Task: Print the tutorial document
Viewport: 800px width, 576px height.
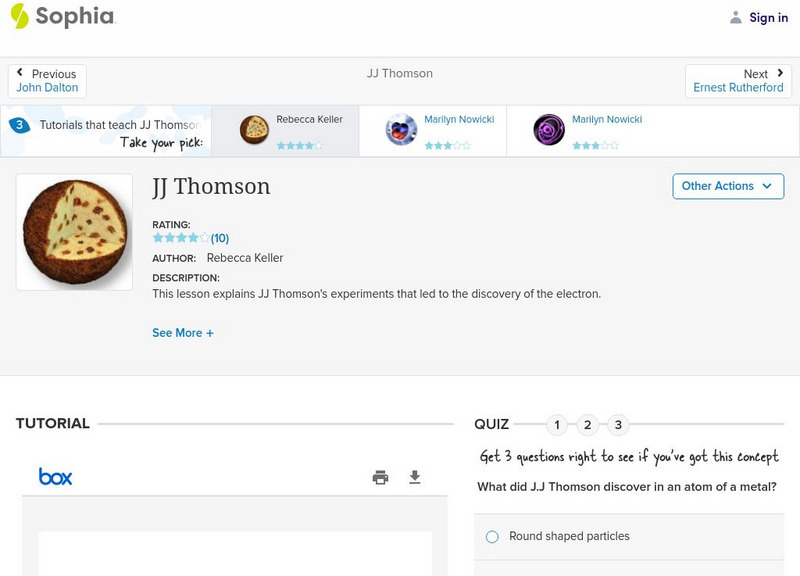Action: coord(380,478)
